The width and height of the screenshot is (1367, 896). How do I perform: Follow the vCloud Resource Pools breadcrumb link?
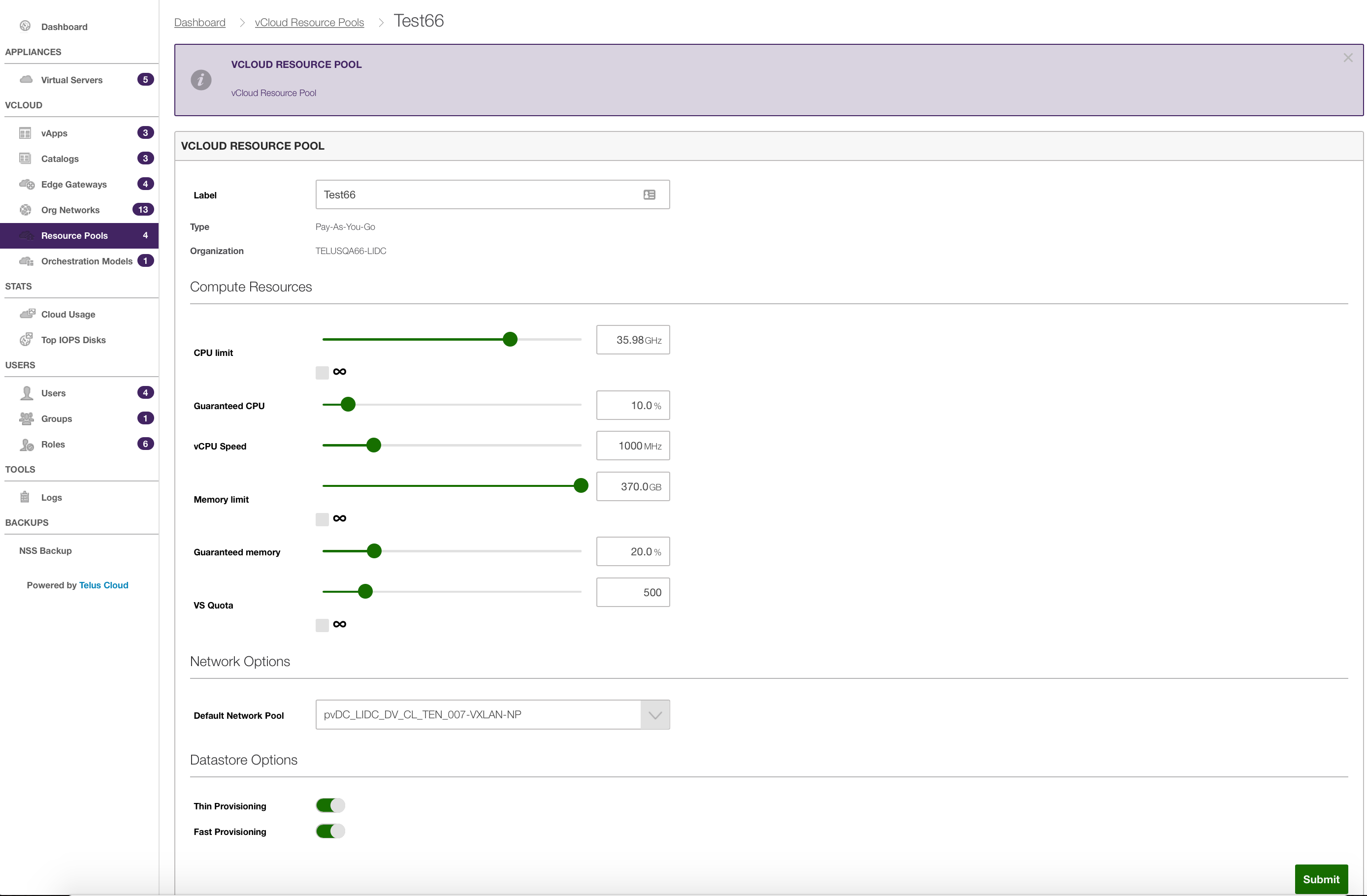(x=309, y=23)
